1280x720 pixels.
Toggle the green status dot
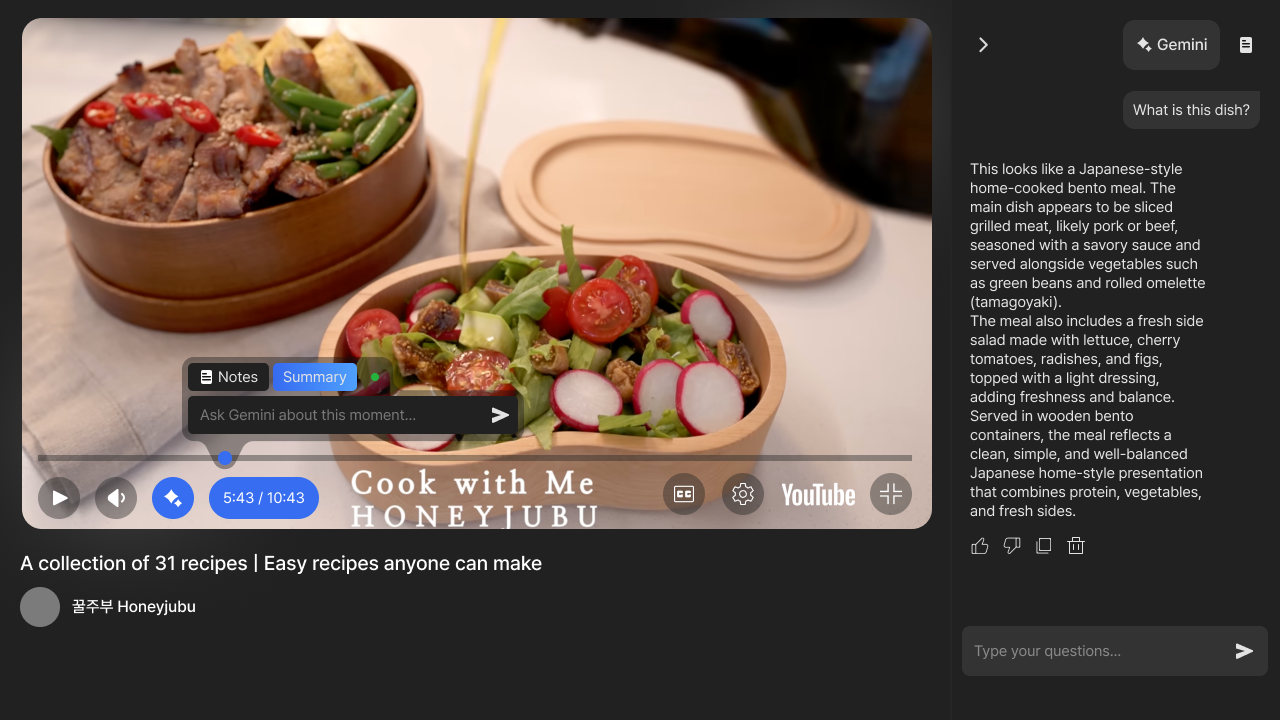pos(375,377)
